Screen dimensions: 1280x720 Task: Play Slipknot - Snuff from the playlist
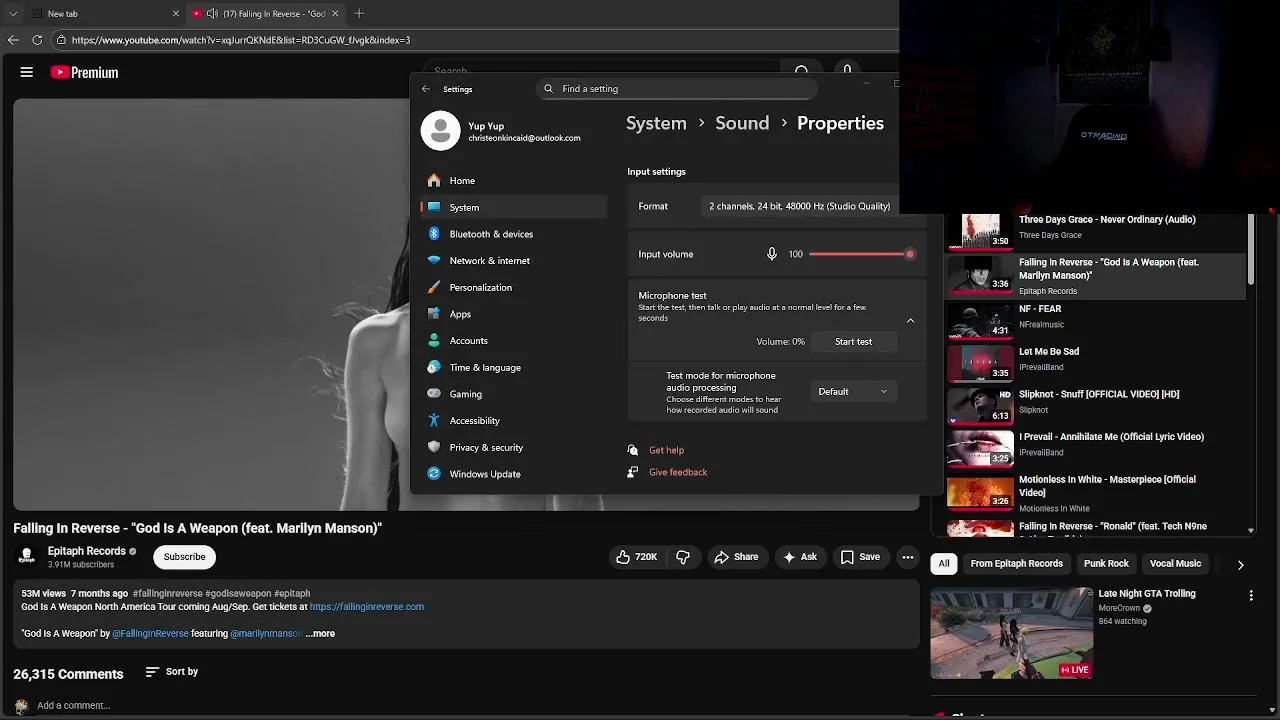coord(1095,405)
